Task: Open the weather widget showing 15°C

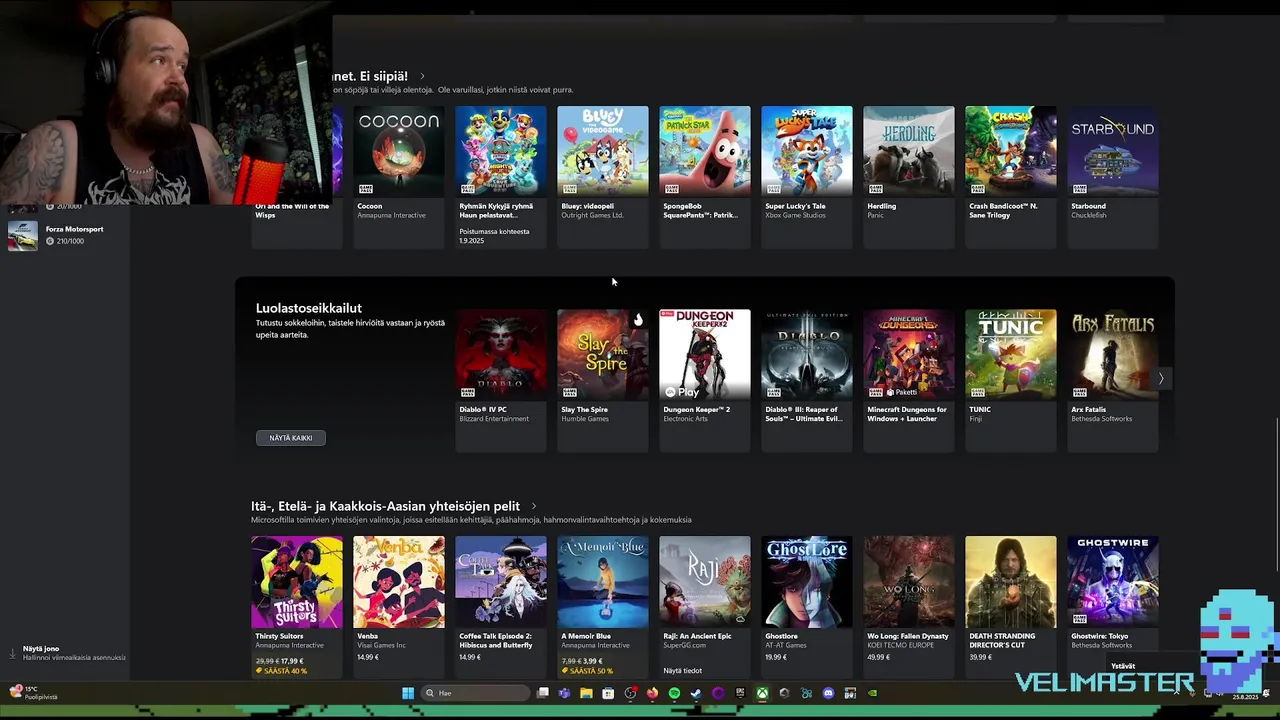Action: coord(33,692)
